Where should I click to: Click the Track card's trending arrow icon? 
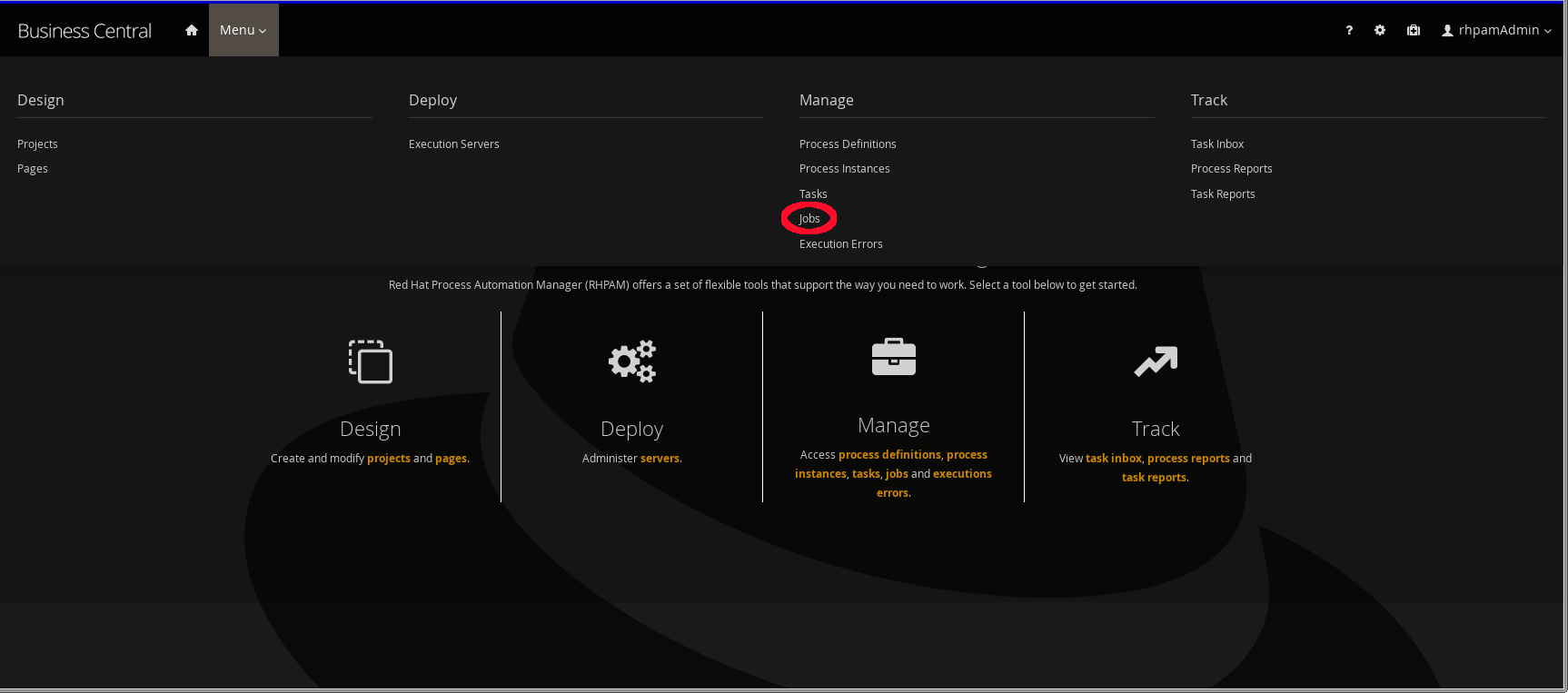tap(1156, 361)
